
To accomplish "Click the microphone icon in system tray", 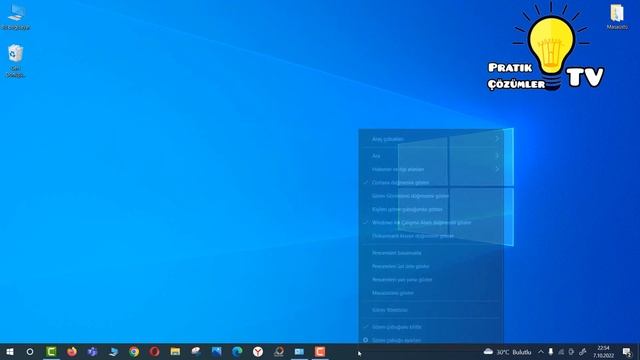I will pos(551,352).
